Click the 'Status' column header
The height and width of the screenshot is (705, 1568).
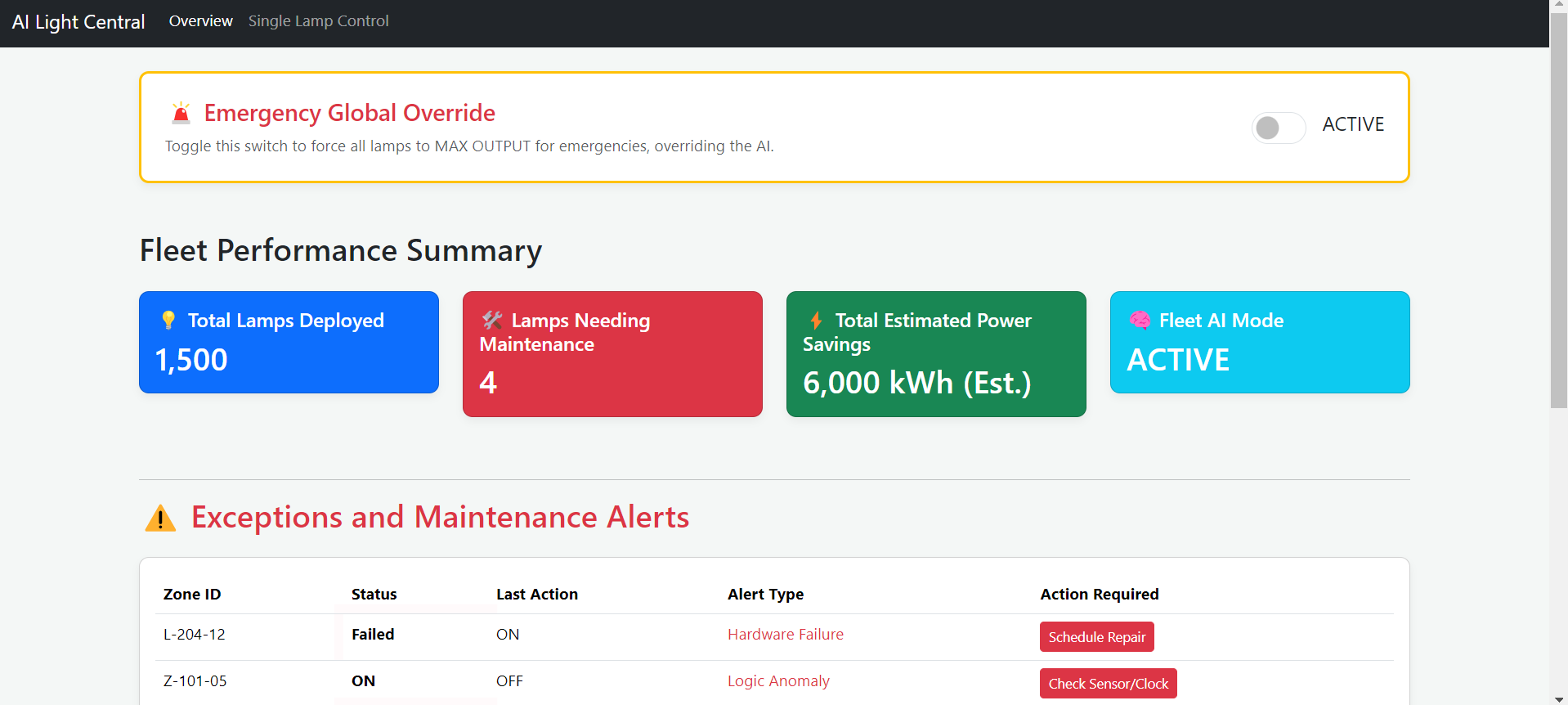pos(374,595)
